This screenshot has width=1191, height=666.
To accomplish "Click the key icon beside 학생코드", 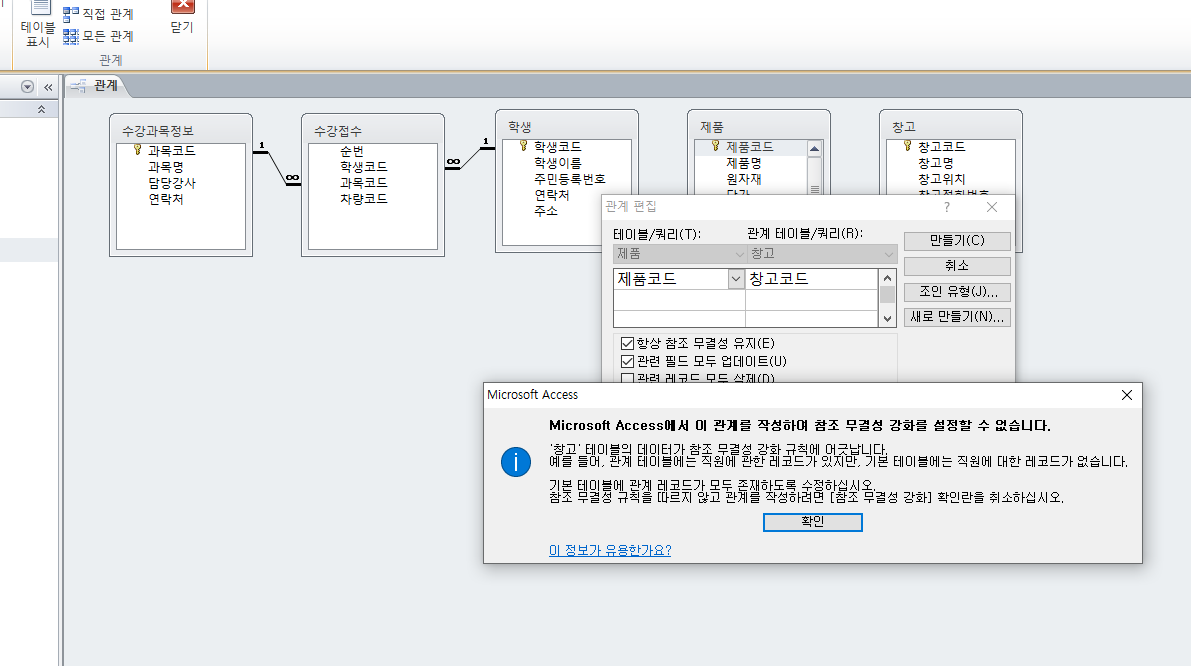I will [522, 146].
